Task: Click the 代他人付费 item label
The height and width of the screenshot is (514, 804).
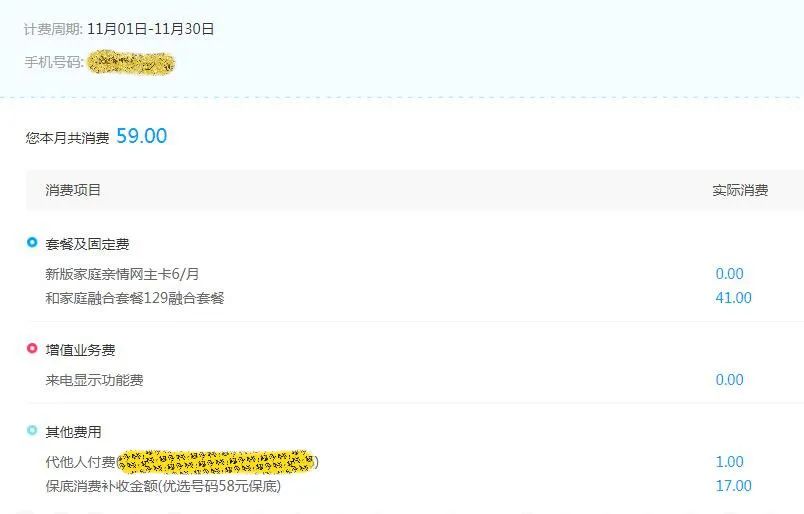Action: (x=81, y=462)
